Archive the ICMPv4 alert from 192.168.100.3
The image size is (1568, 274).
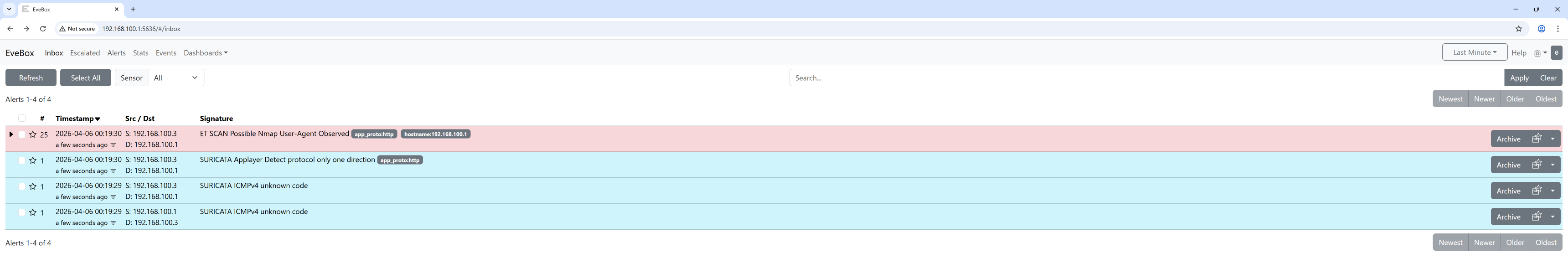1508,191
